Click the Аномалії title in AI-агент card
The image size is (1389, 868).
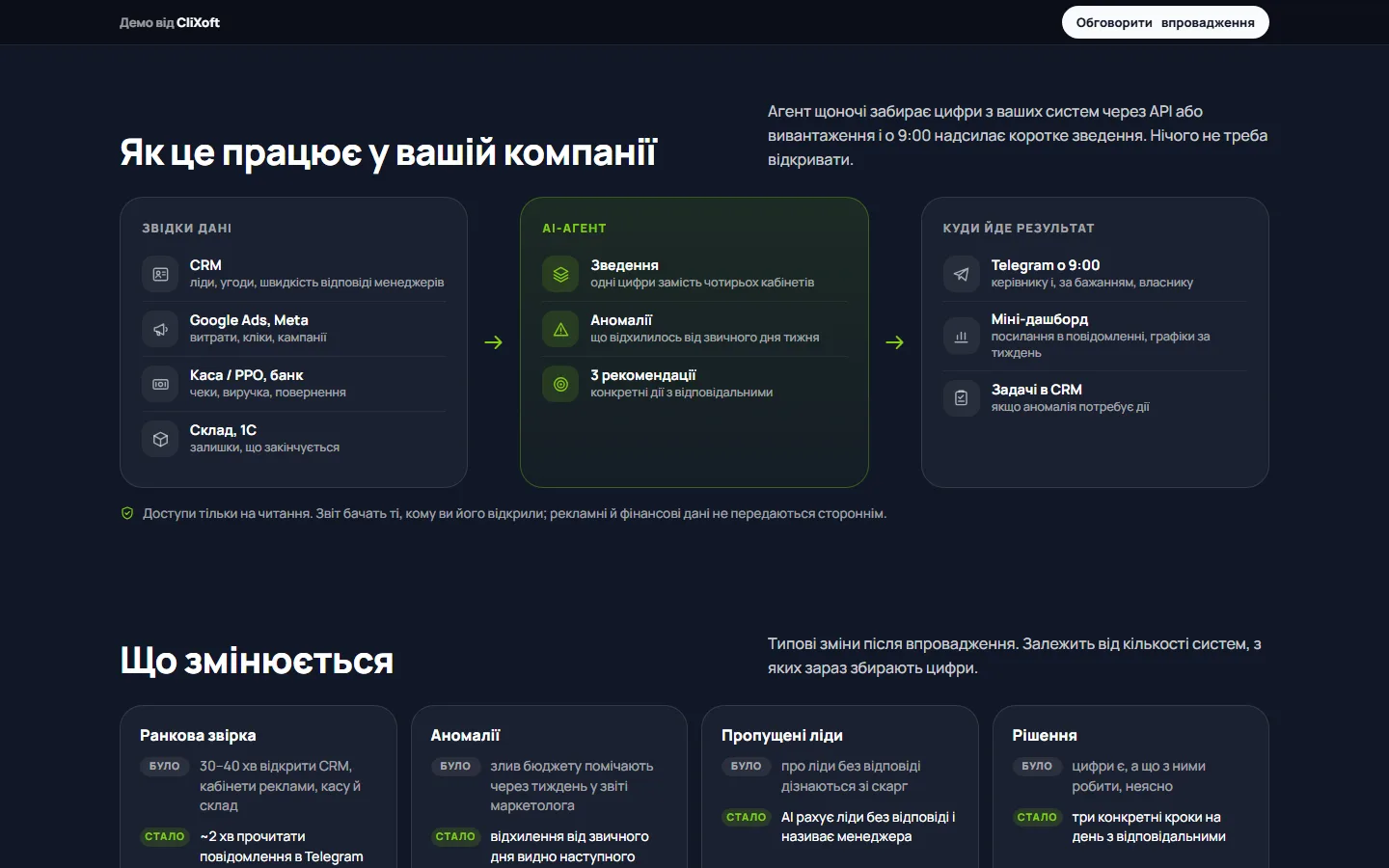(x=621, y=320)
